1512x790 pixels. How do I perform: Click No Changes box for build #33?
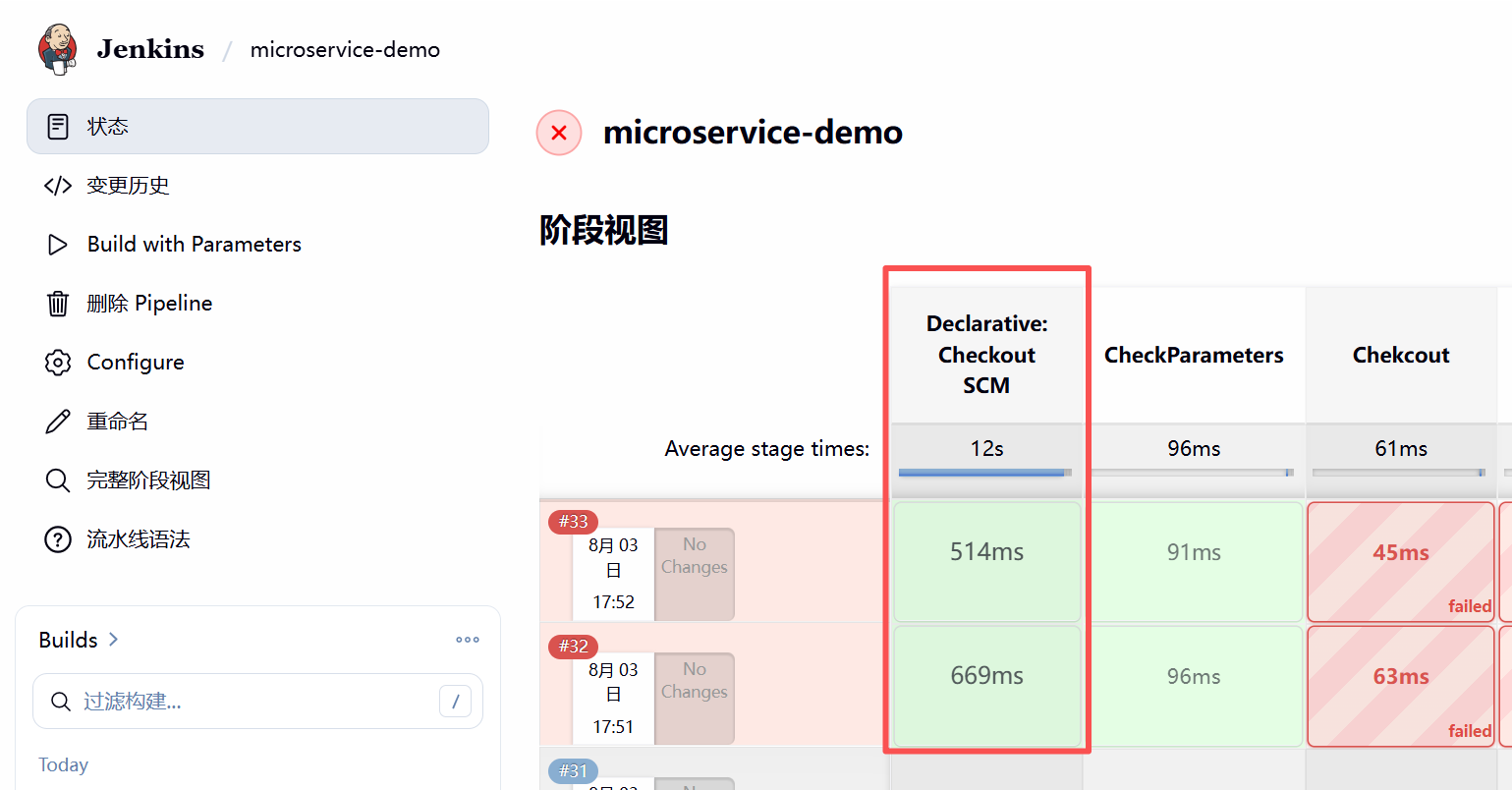[695, 574]
